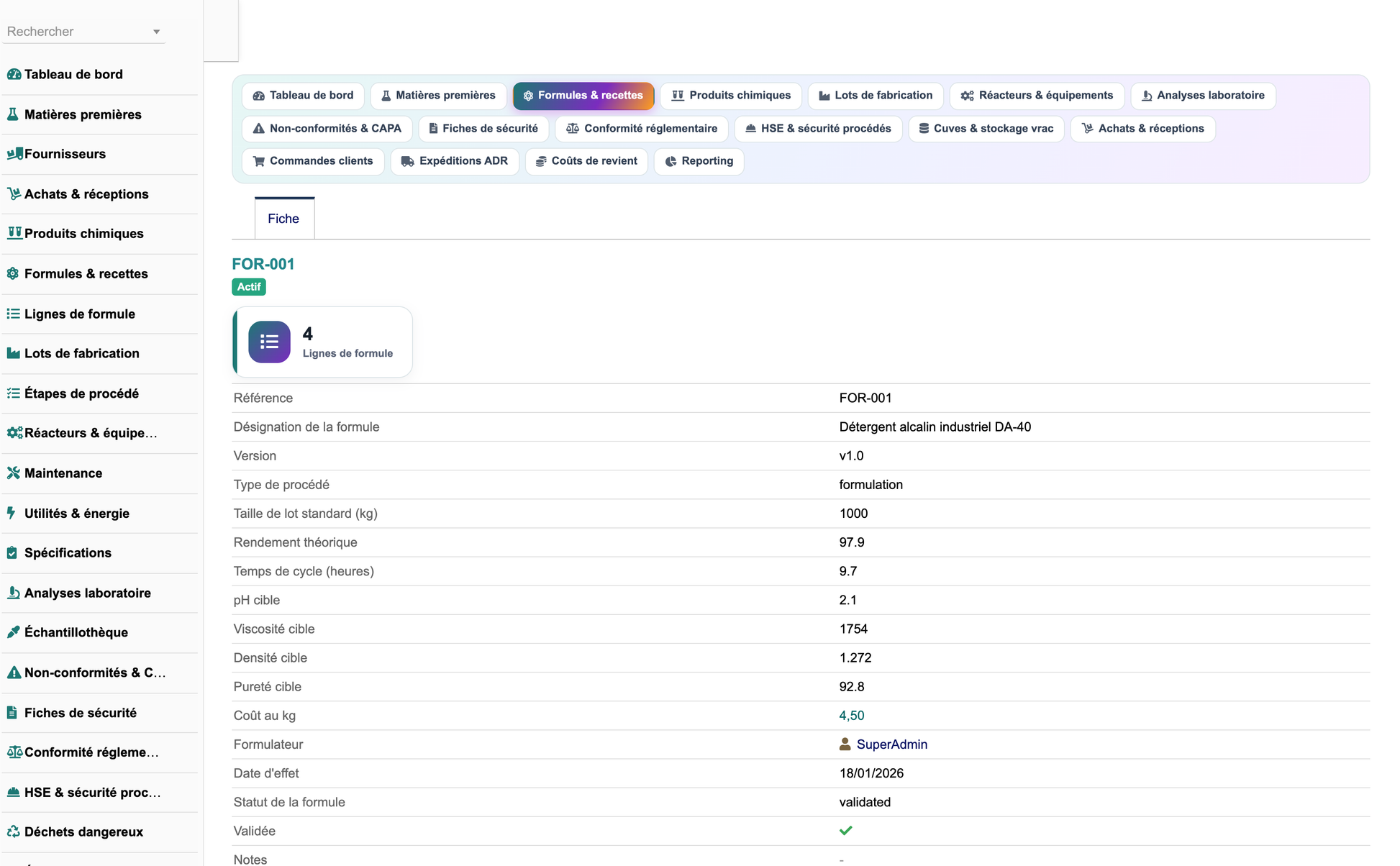This screenshot has height=866, width=1400.
Task: Click the Non-conformités sidebar warning icon
Action: pyautogui.click(x=14, y=673)
